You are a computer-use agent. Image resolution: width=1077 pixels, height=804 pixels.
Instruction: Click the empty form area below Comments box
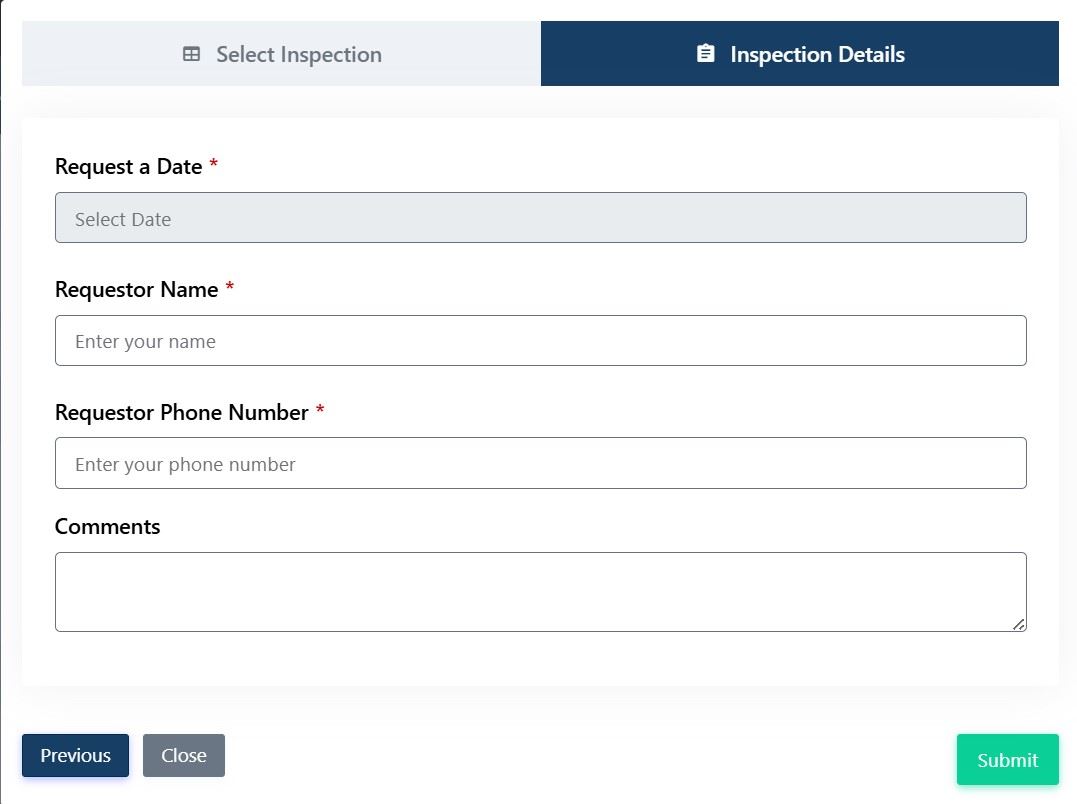(540, 660)
